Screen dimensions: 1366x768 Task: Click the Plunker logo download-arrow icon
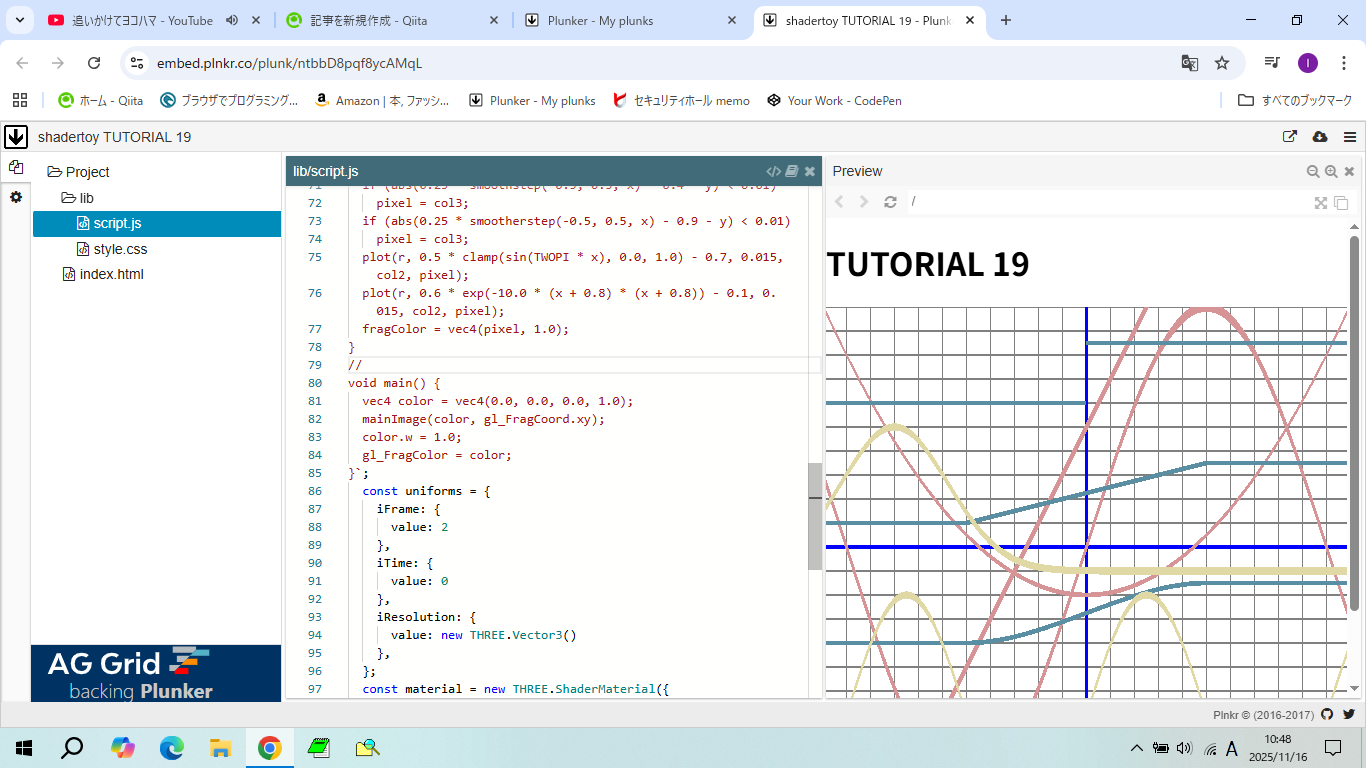tap(16, 137)
